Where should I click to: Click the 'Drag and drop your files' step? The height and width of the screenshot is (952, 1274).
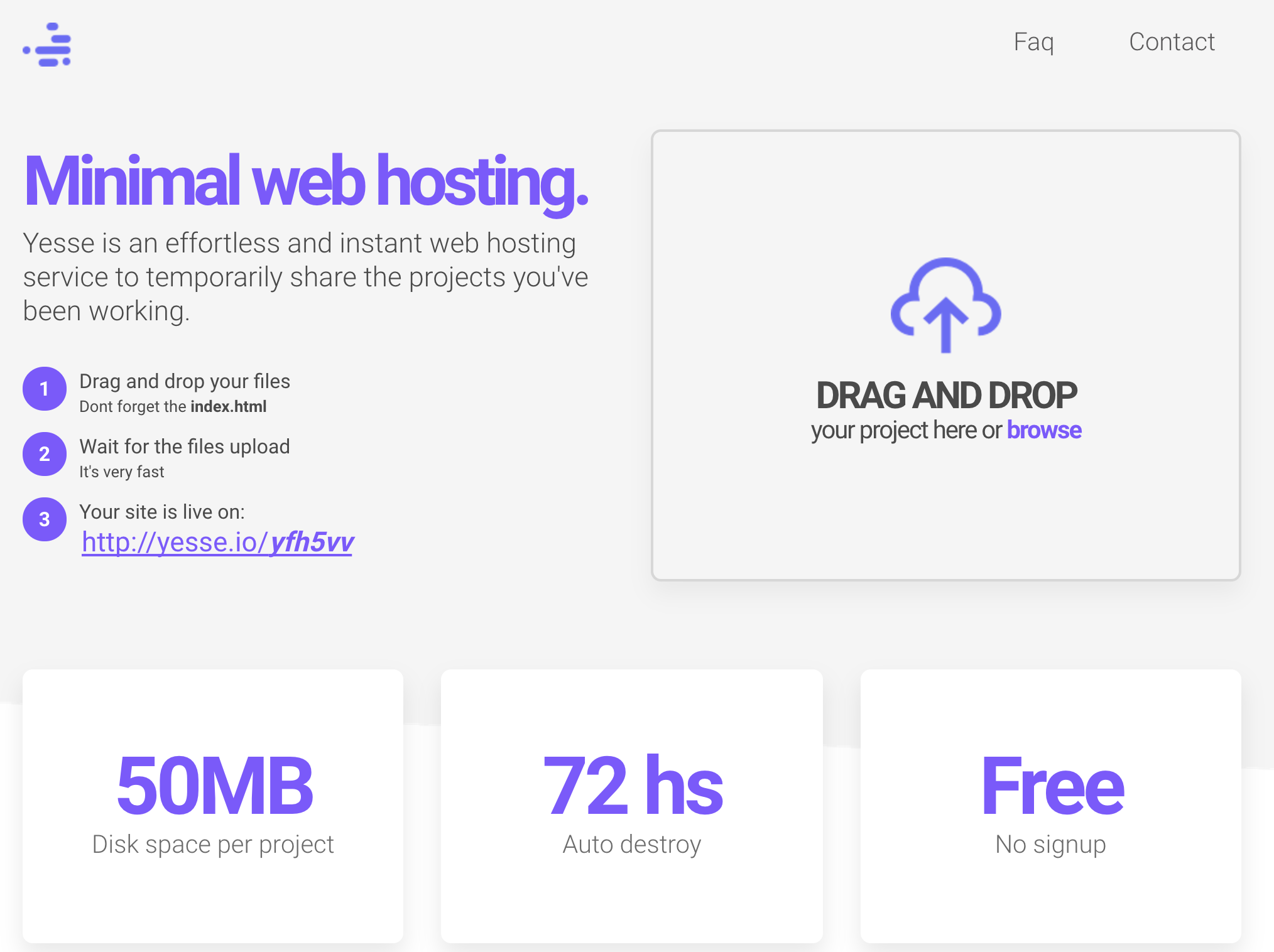(185, 381)
